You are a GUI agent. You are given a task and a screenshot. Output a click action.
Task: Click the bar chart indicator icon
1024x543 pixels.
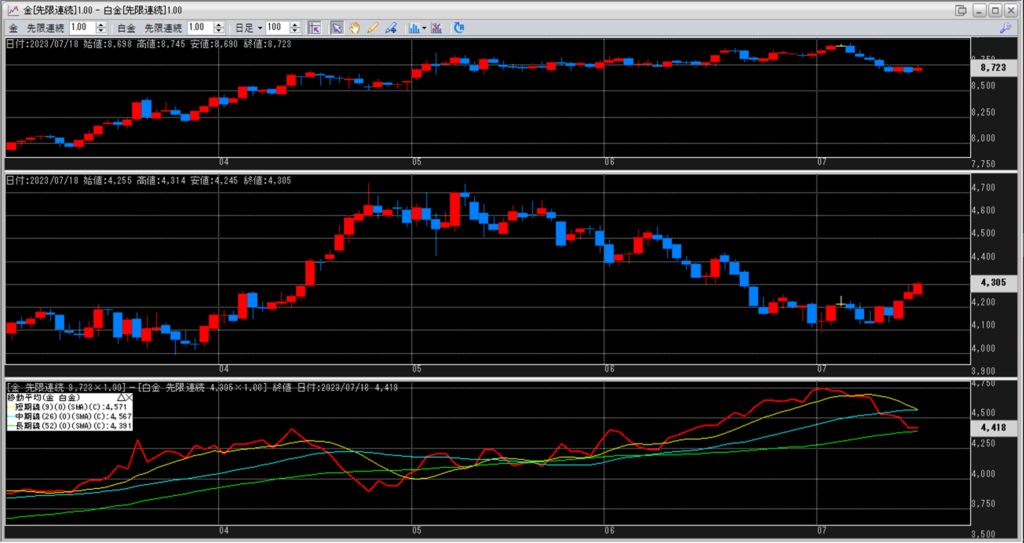coord(413,28)
